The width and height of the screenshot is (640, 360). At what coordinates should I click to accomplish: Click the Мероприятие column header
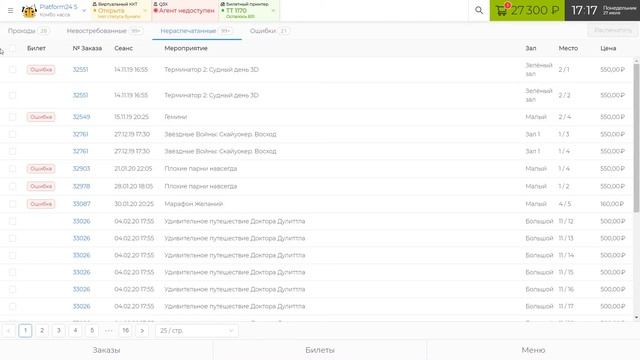tap(186, 48)
